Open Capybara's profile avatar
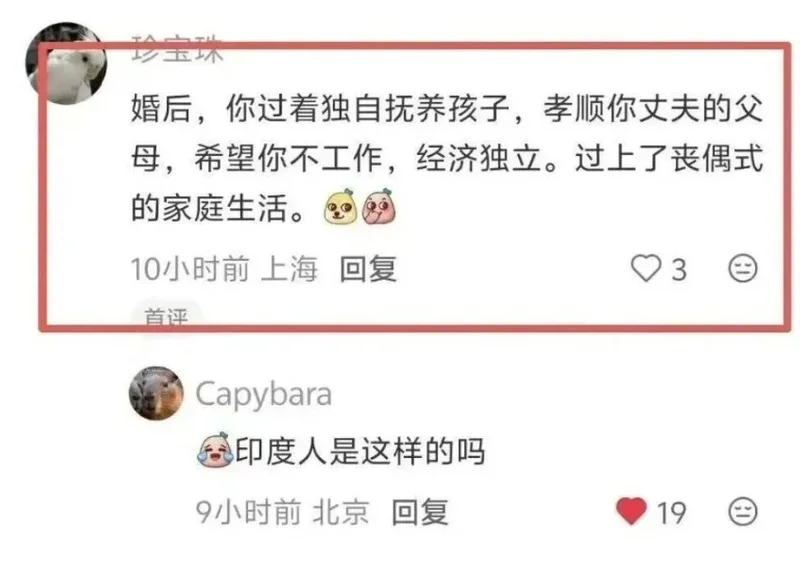 [156, 393]
